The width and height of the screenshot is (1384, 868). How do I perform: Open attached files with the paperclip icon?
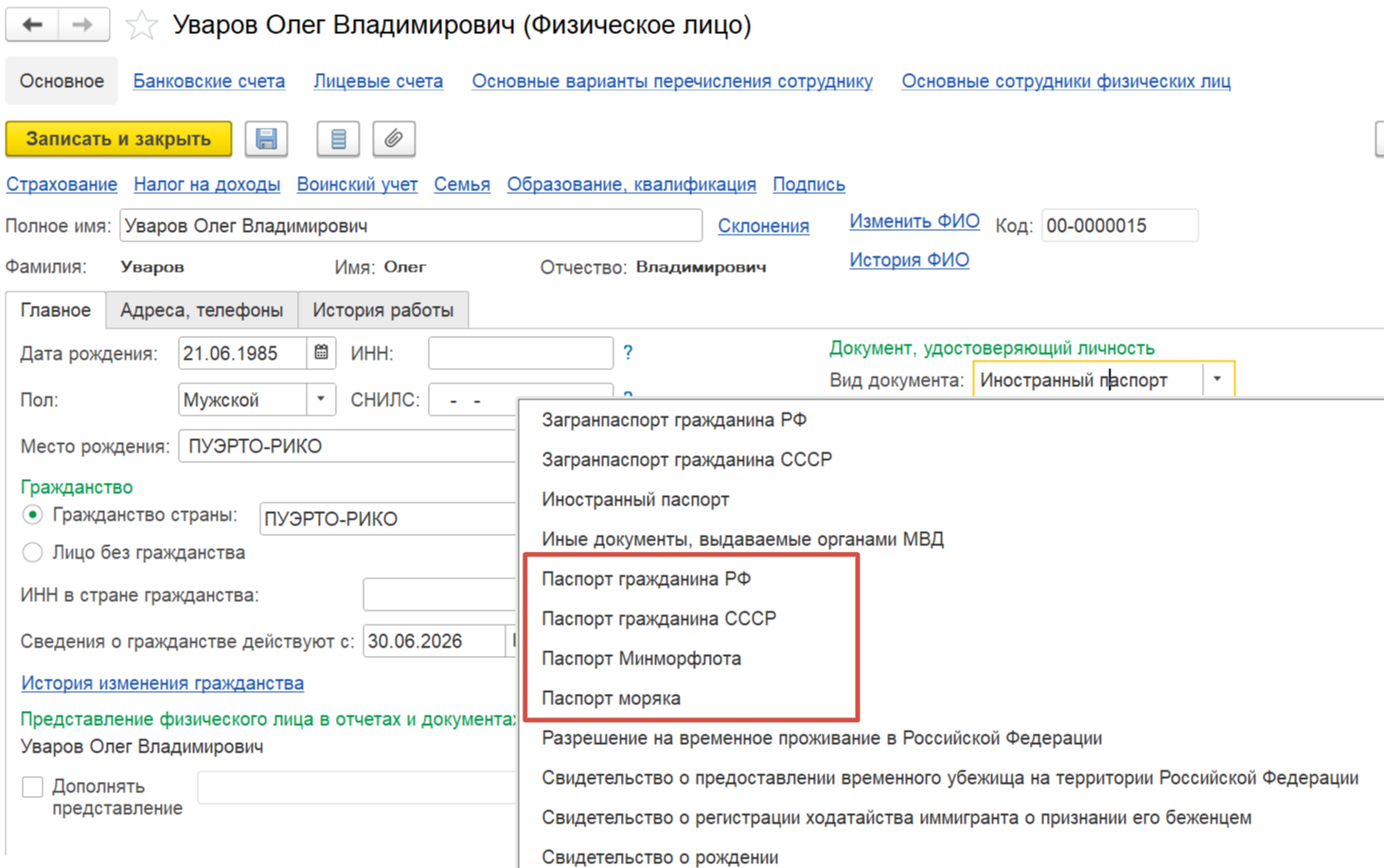(x=394, y=139)
